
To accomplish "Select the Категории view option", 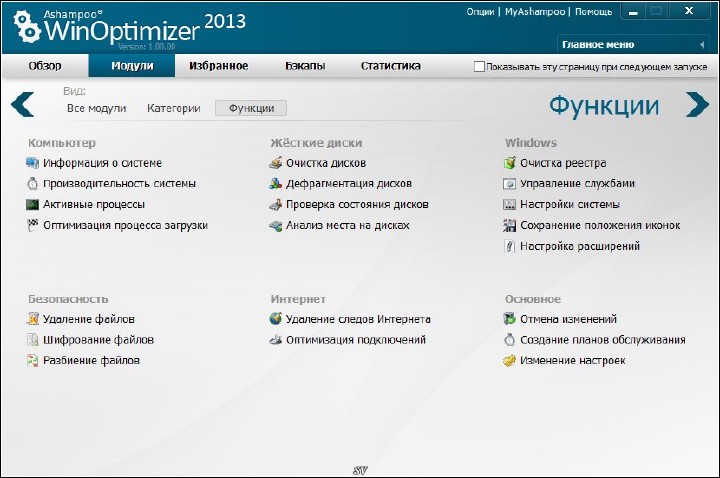I will coord(173,108).
